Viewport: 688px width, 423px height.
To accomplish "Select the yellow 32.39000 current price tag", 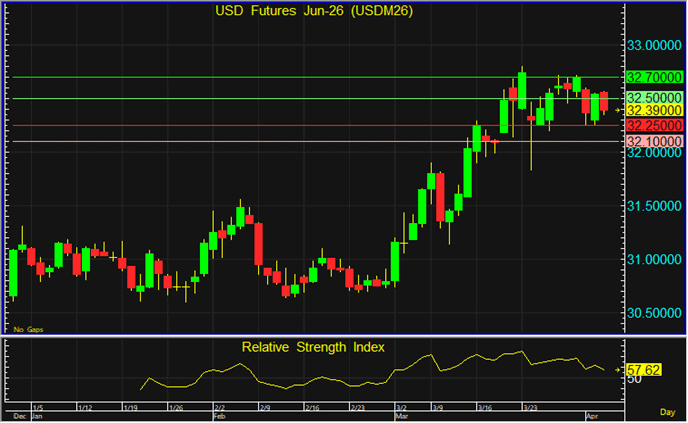I will click(x=654, y=110).
